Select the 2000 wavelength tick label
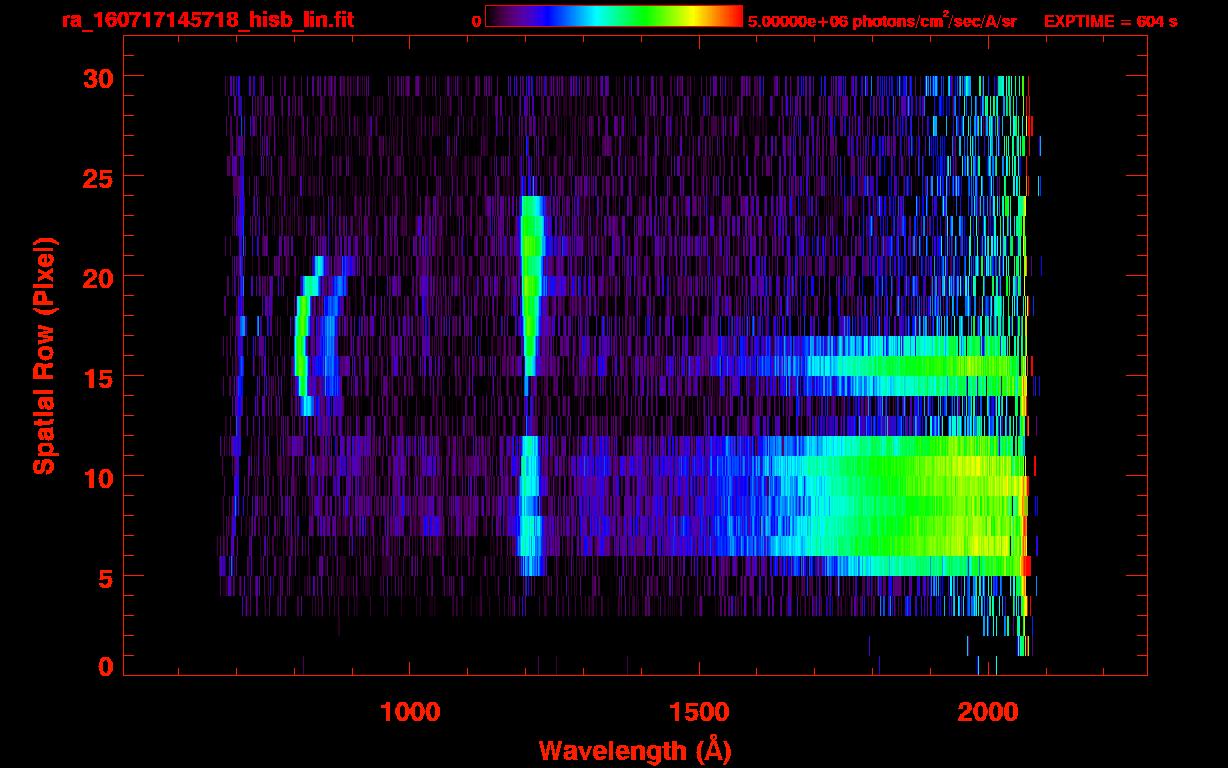The image size is (1228, 768). [988, 713]
